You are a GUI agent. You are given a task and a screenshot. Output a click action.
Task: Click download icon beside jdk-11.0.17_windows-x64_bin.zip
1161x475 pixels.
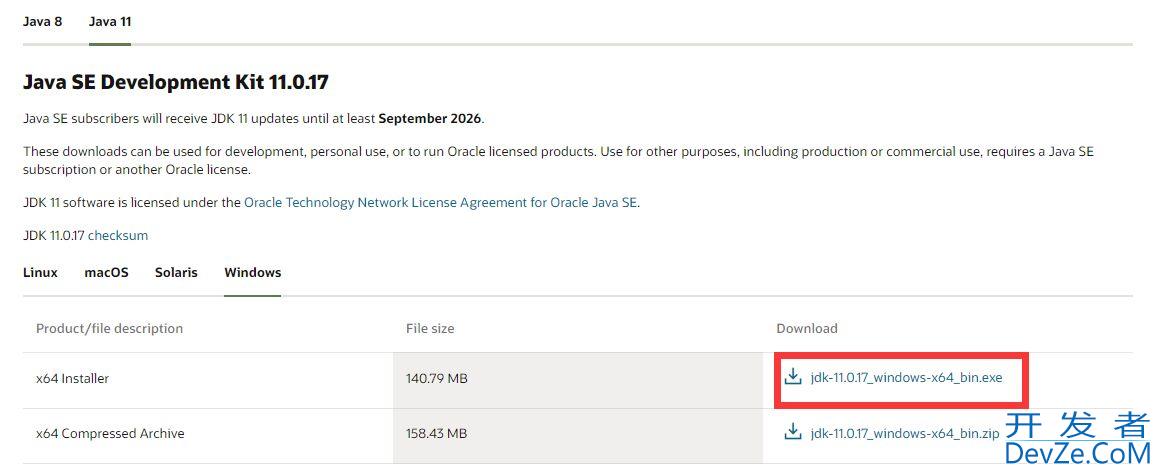tap(793, 432)
